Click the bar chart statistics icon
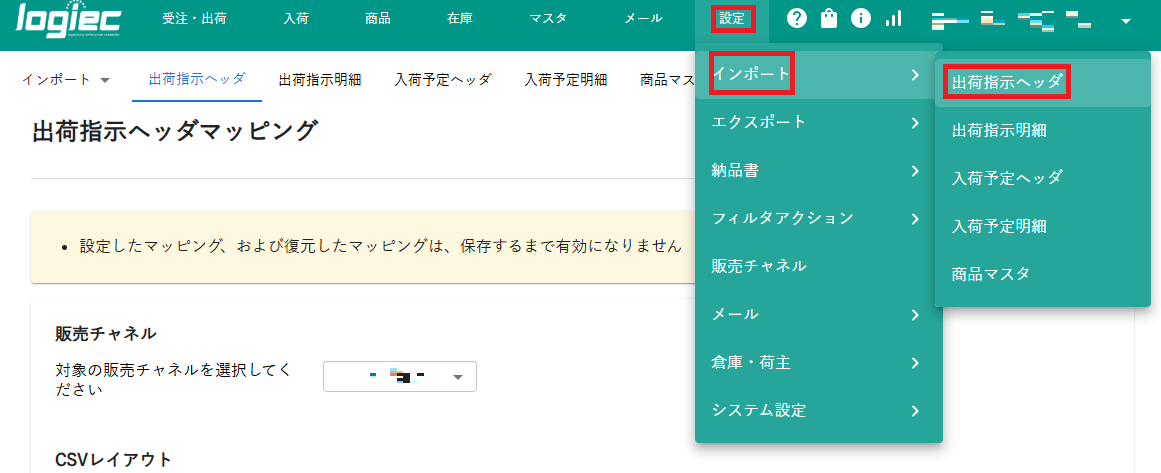The image size is (1161, 473). (x=894, y=19)
